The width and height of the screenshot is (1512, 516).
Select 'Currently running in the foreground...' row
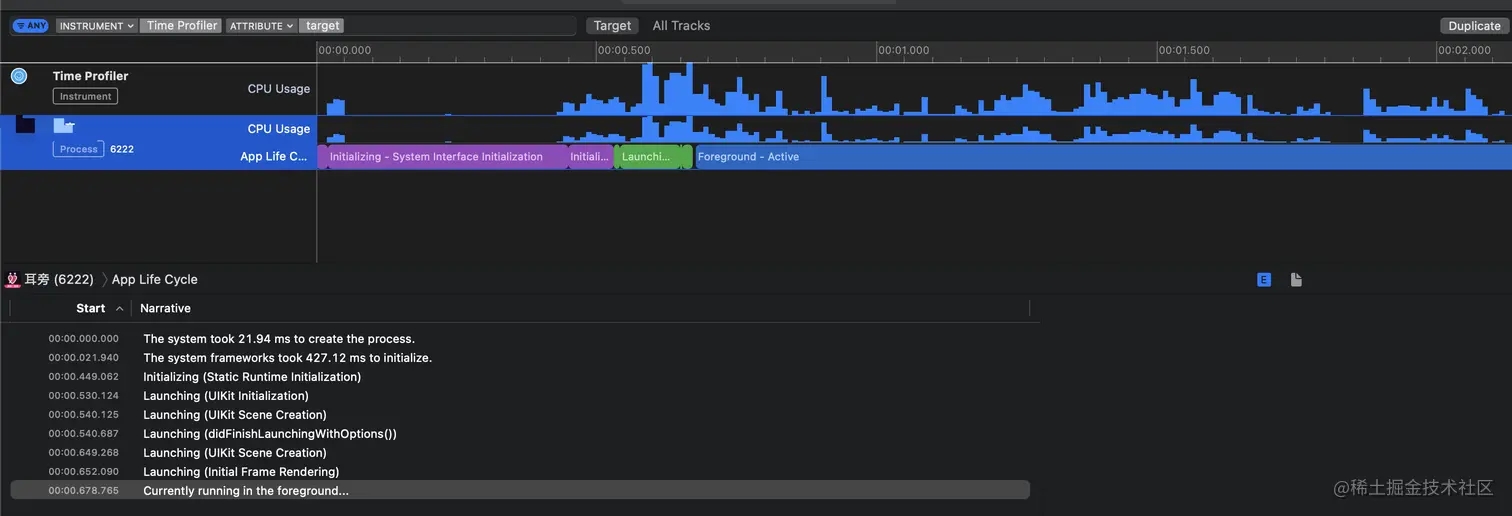[520, 491]
